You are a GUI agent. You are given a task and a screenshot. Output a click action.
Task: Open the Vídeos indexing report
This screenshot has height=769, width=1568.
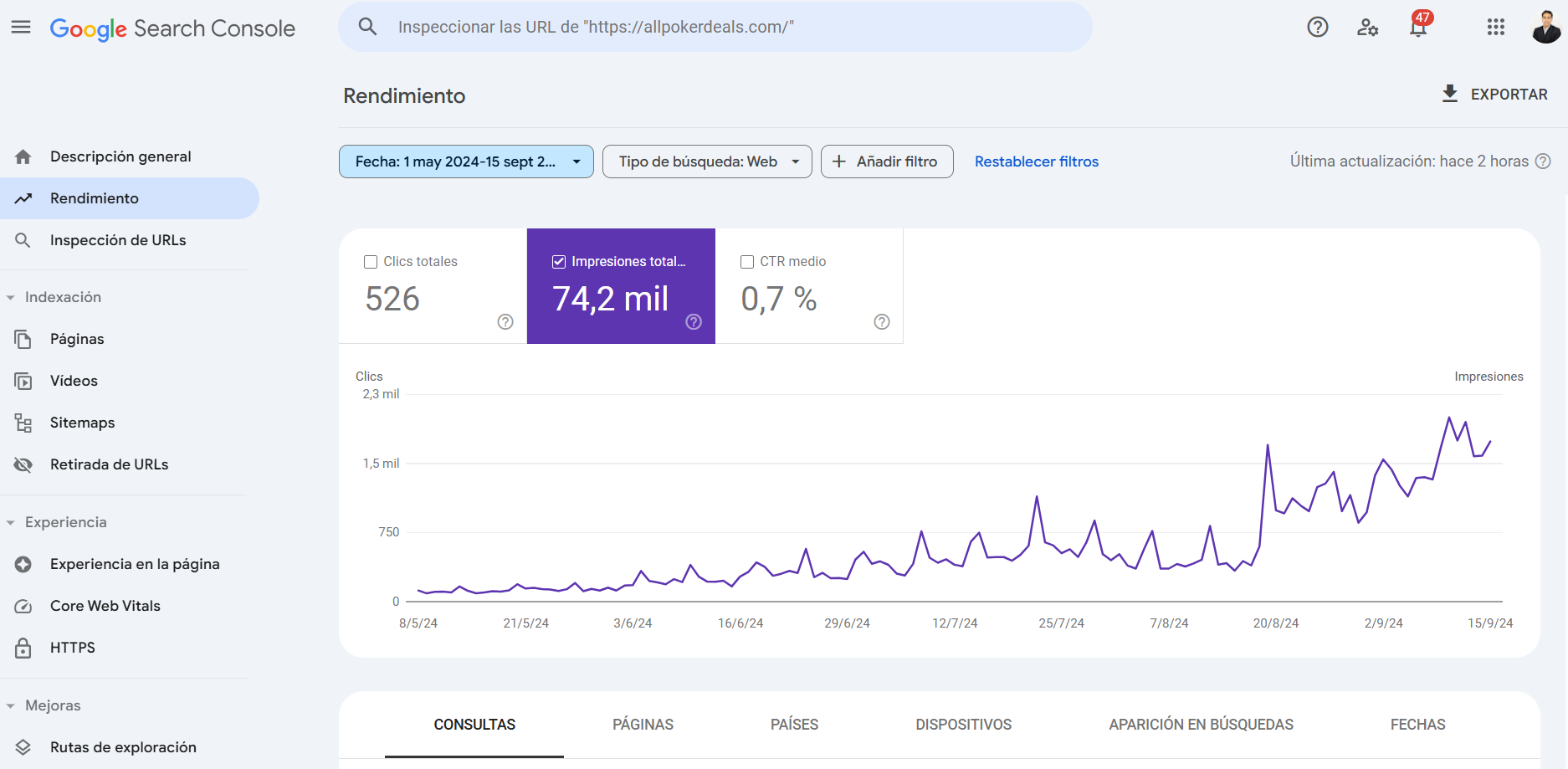[x=74, y=381]
